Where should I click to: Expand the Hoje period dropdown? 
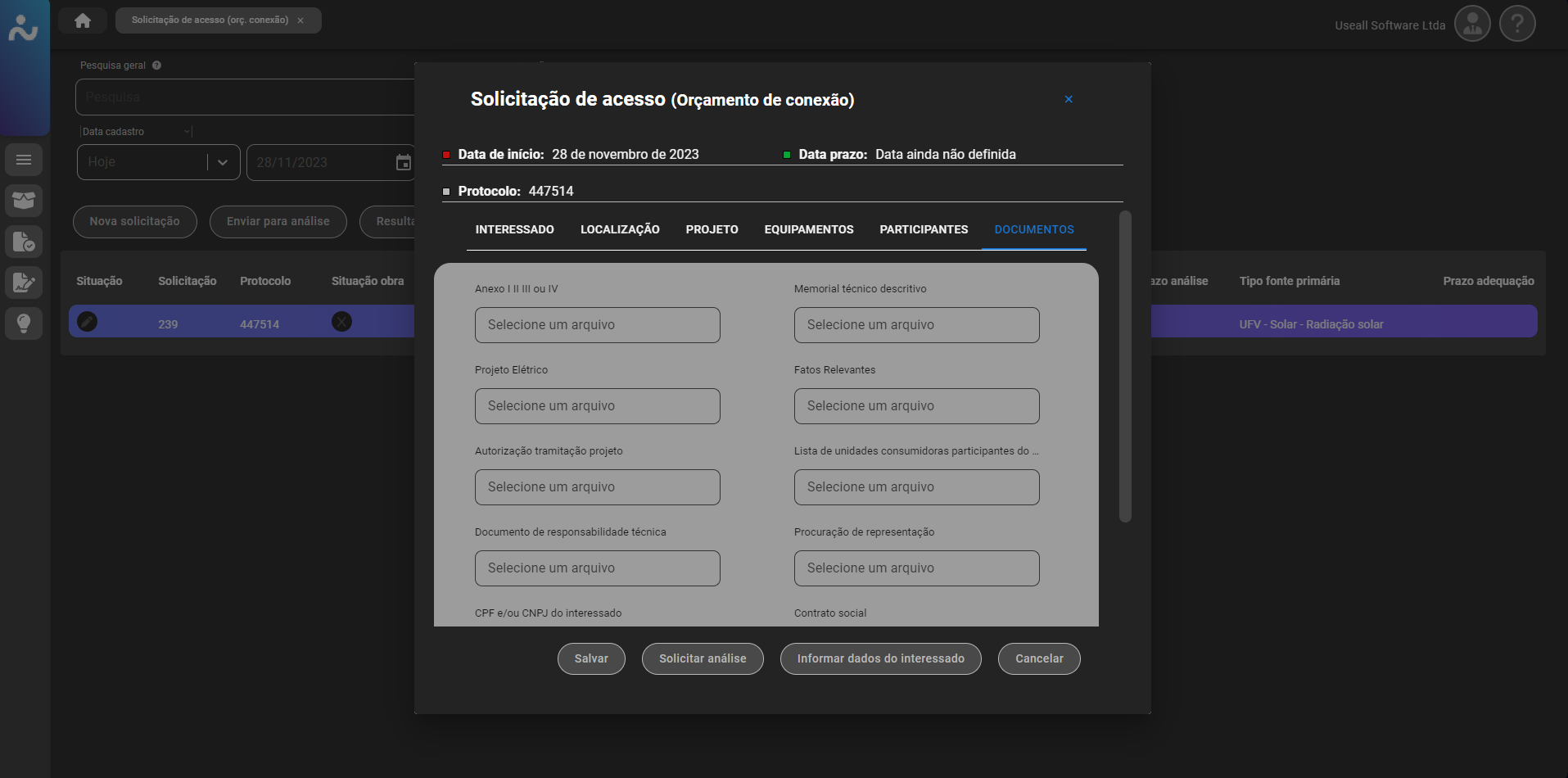click(x=222, y=162)
